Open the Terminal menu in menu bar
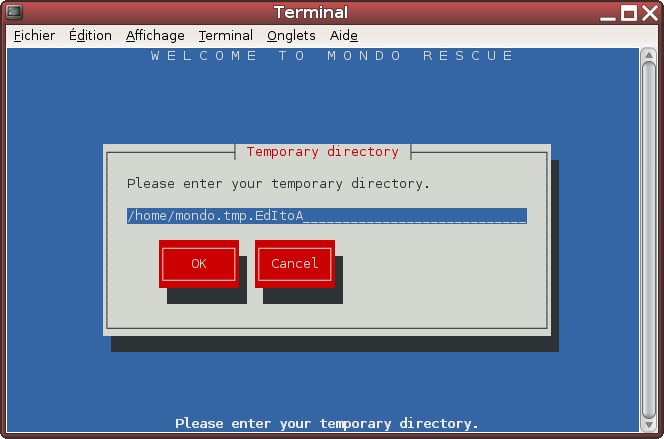This screenshot has height=439, width=664. [226, 36]
